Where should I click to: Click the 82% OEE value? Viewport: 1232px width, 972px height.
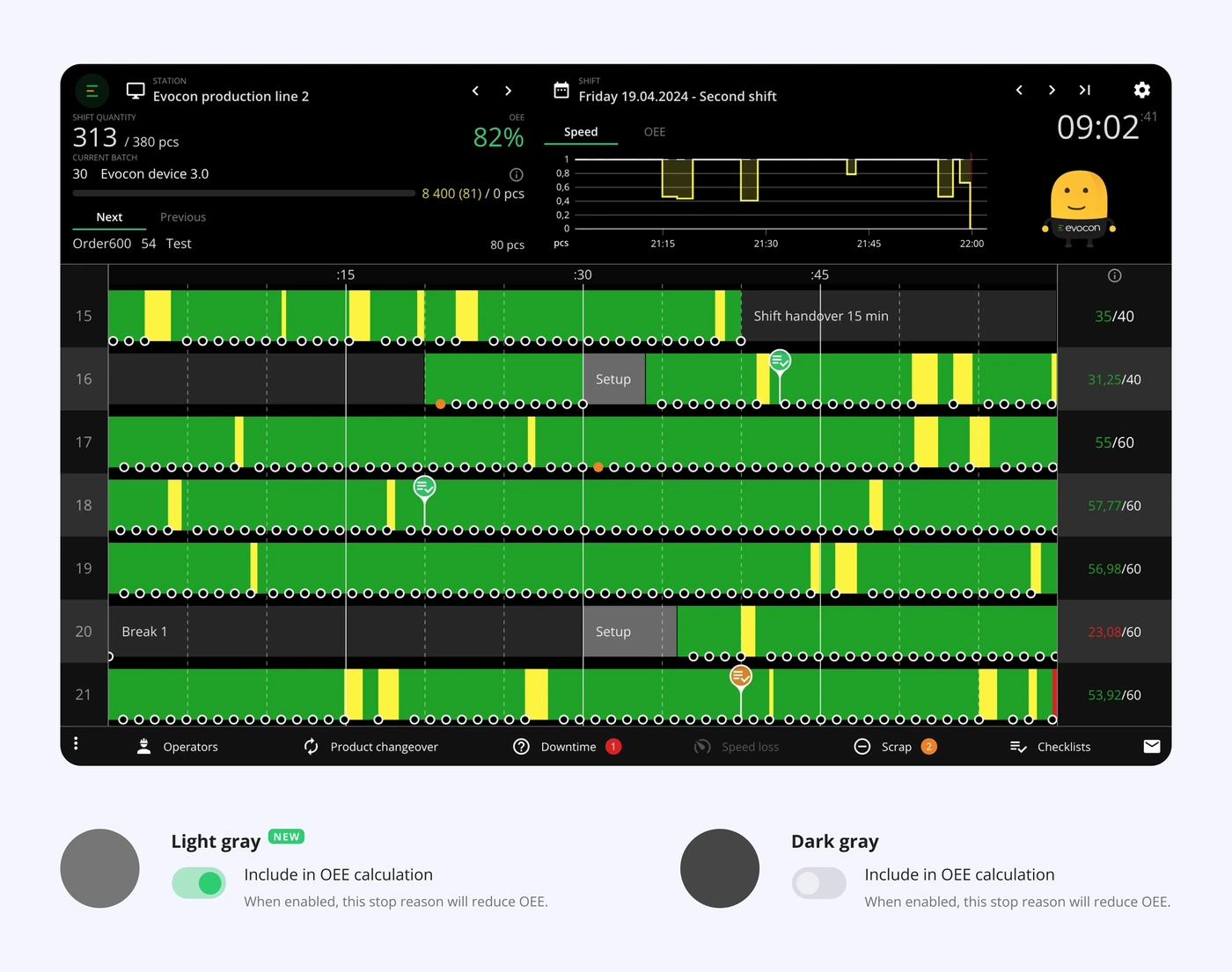[x=498, y=137]
